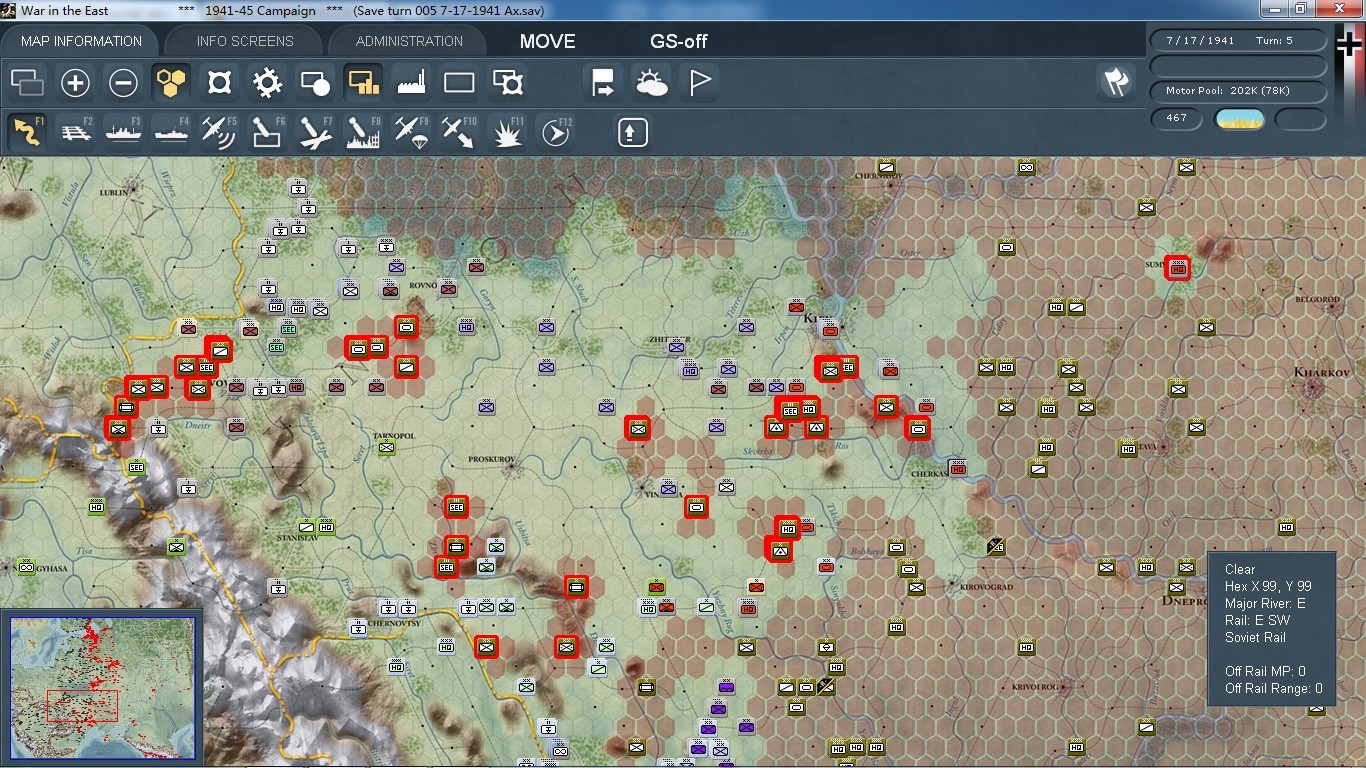Toggle the square-with-corner-nodes map overlay icon
Screen dimensions: 1366x768
219,83
